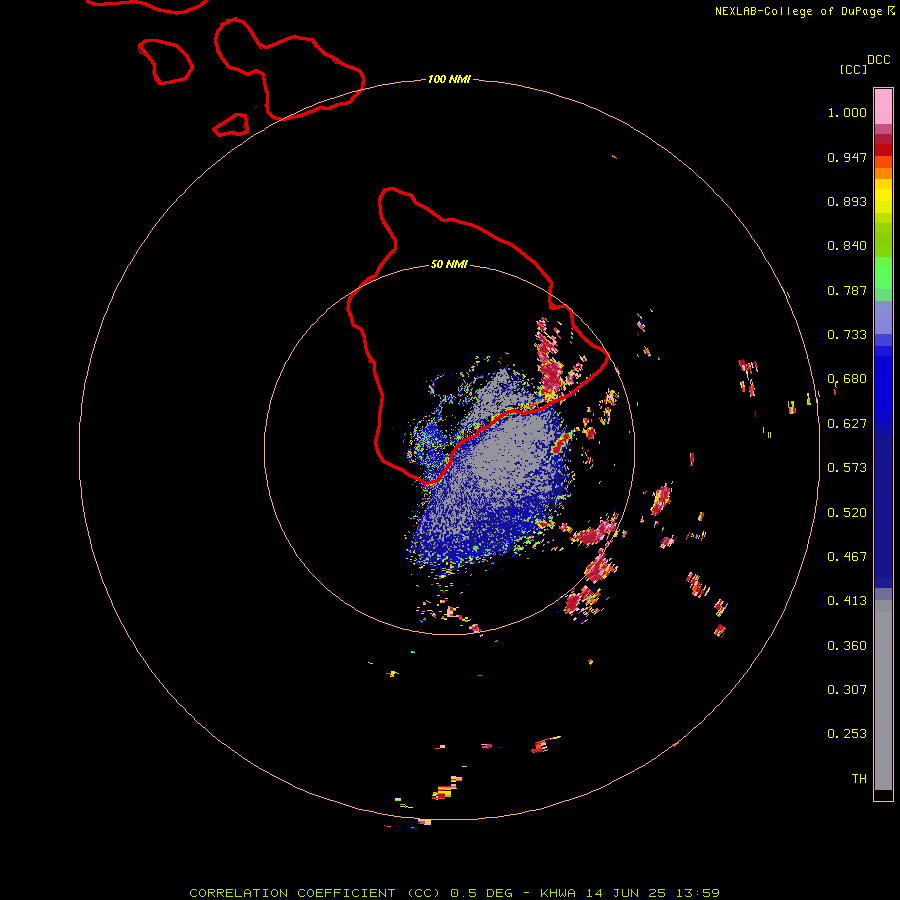Click the 100 NMI range ring label
Image resolution: width=900 pixels, height=900 pixels.
tap(449, 79)
